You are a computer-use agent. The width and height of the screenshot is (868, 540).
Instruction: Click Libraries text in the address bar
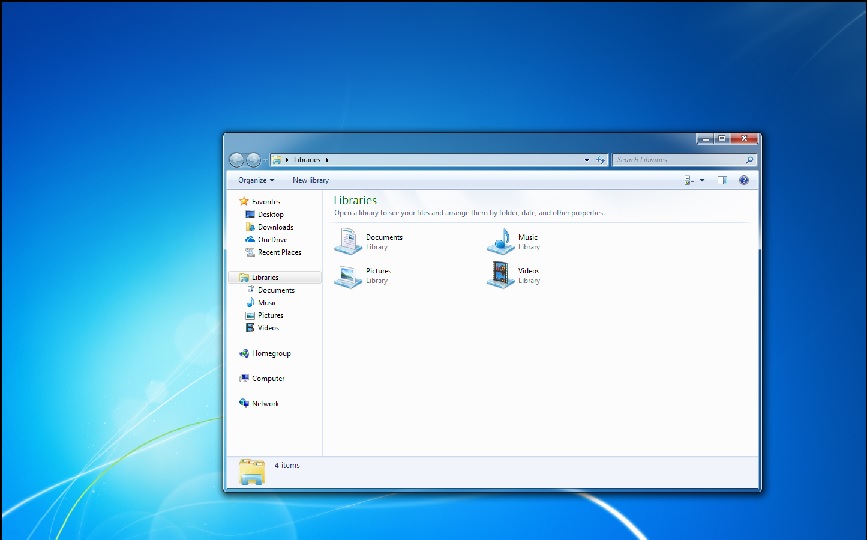pos(307,160)
